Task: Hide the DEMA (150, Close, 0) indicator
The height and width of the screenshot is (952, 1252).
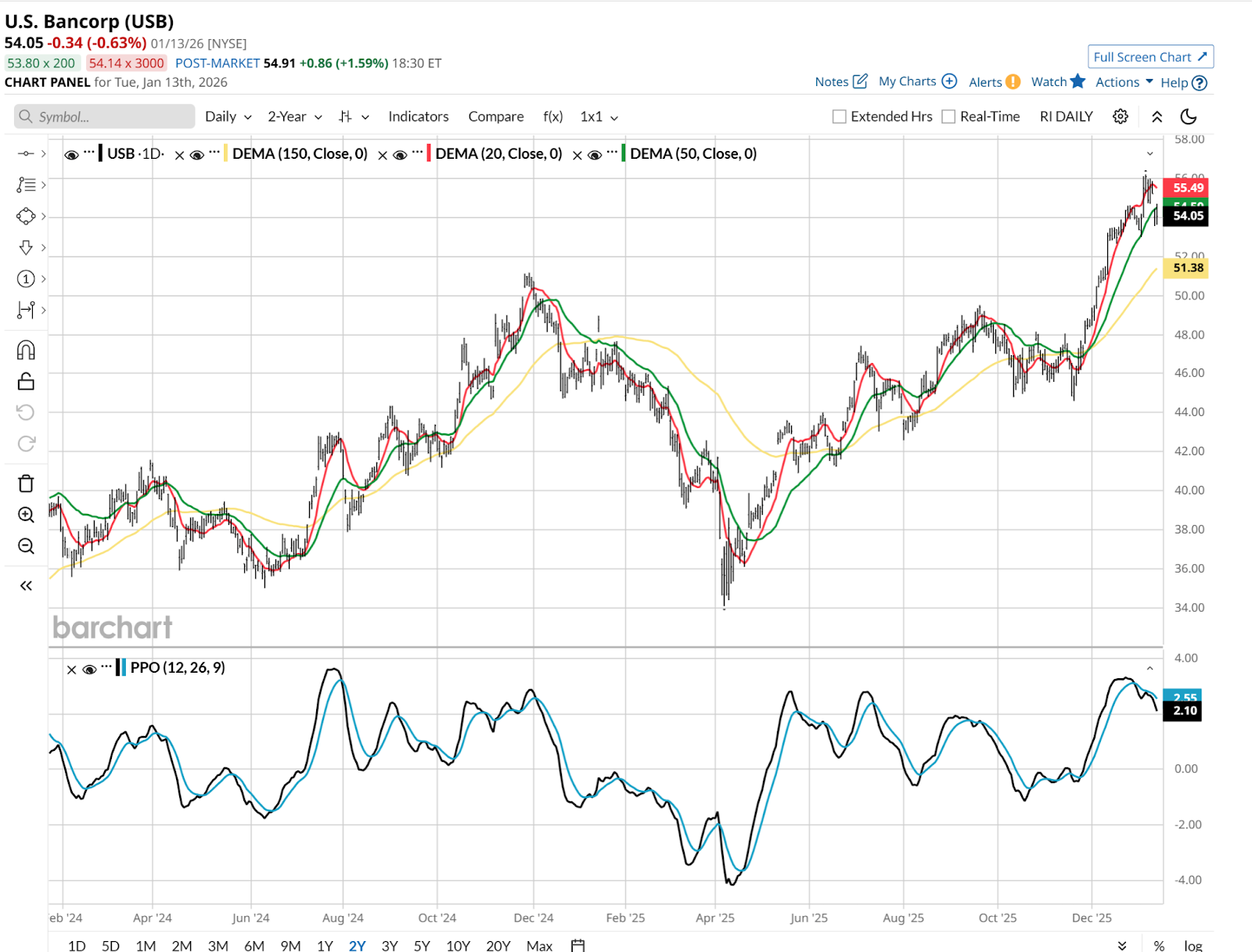Action: click(197, 155)
